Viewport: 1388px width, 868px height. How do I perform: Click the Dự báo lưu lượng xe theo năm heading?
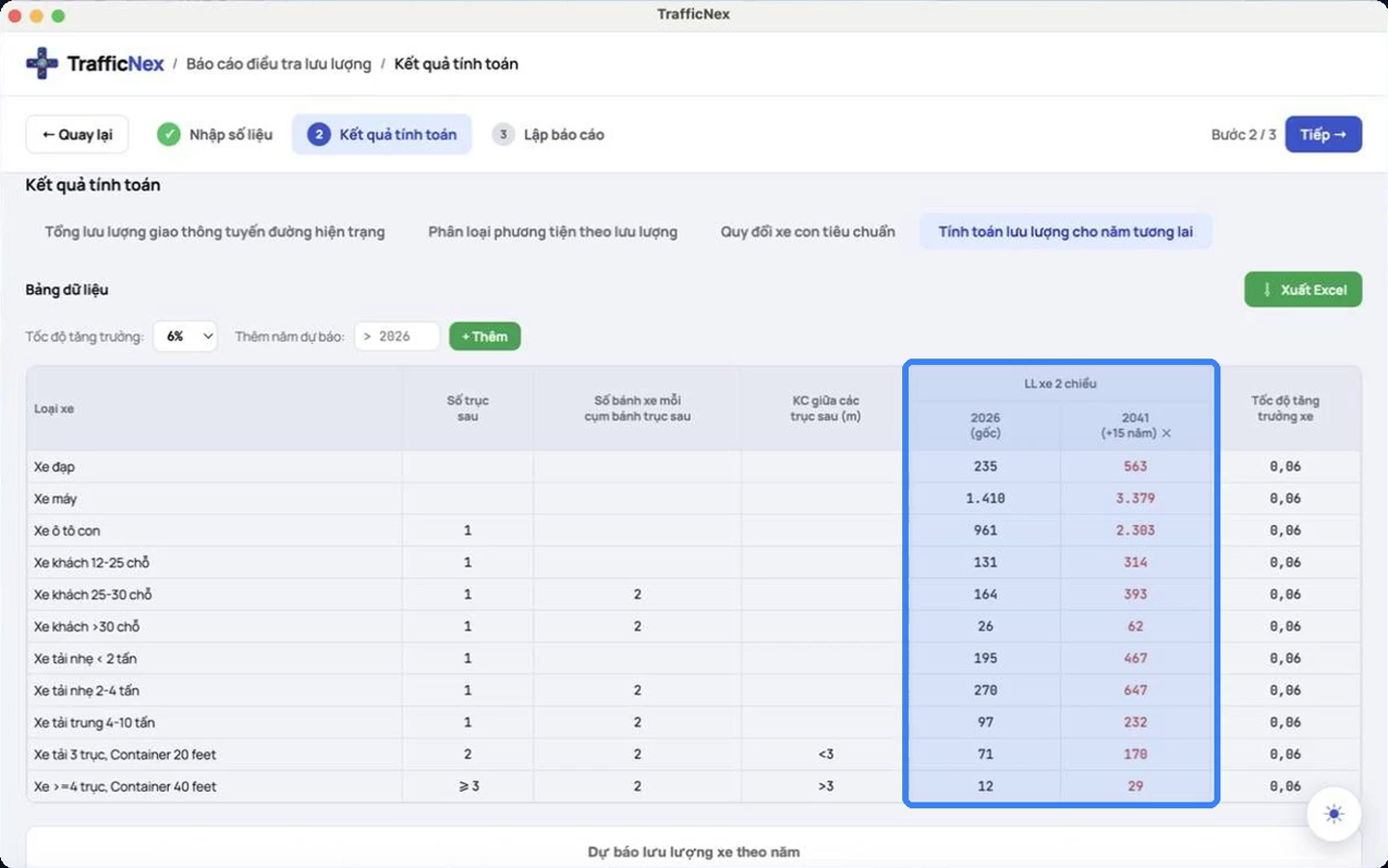pyautogui.click(x=694, y=852)
